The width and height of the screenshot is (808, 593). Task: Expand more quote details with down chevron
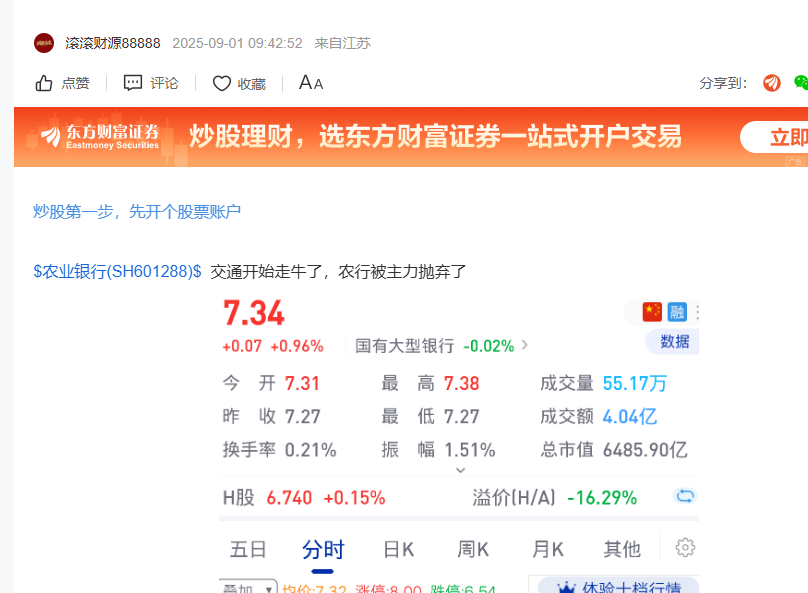pos(461,470)
